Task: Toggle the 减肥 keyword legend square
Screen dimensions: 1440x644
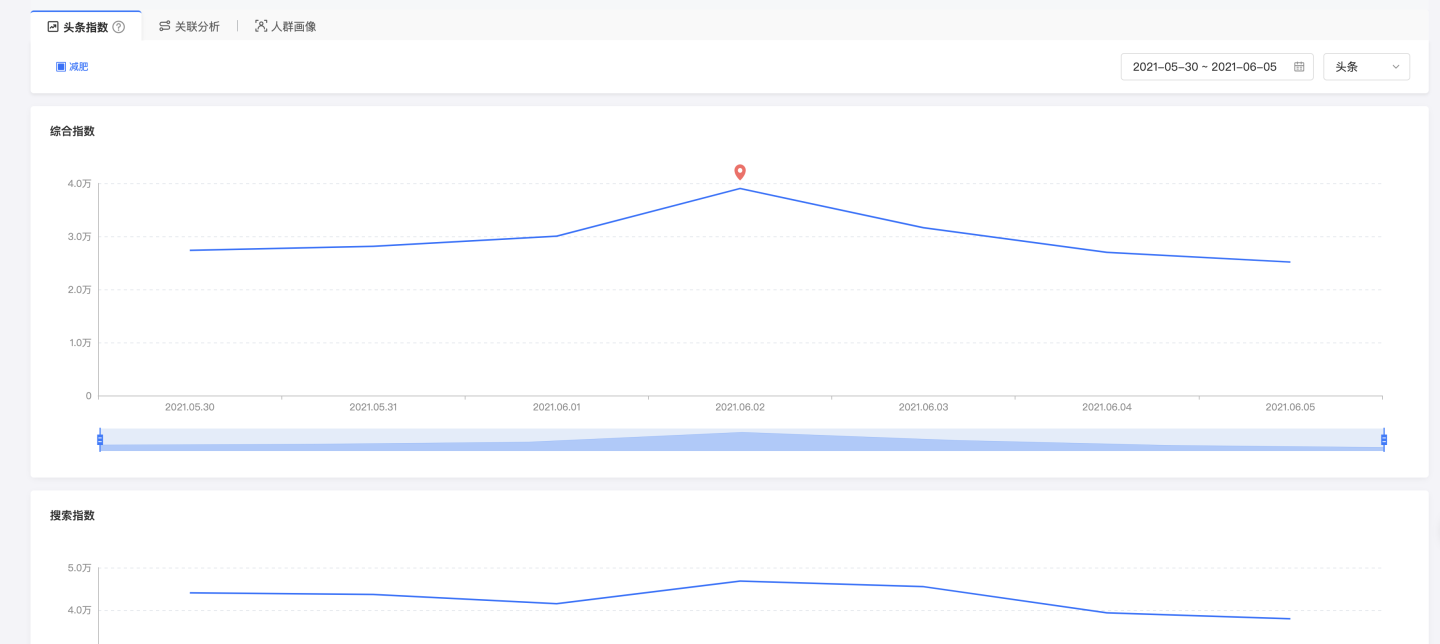Action: coord(61,67)
